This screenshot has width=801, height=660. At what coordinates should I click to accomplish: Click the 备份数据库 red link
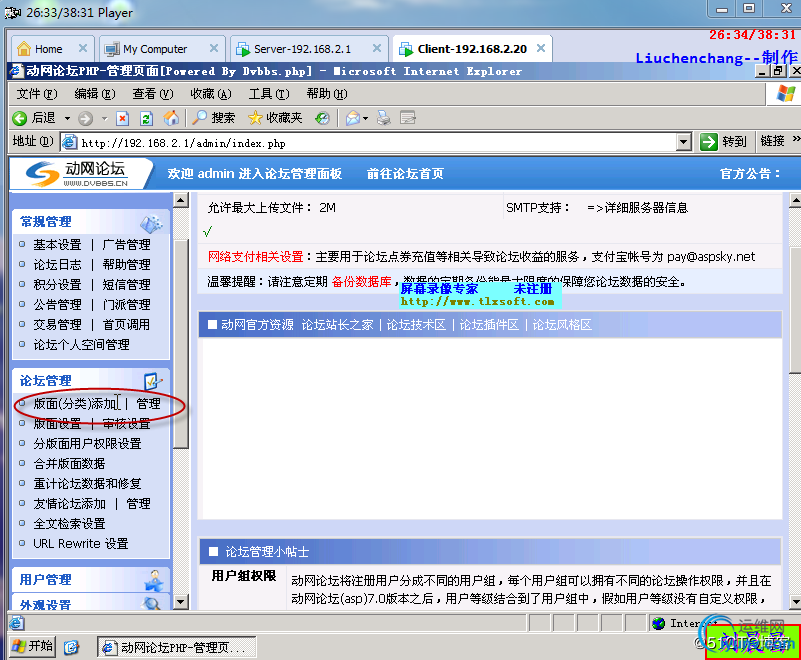[x=361, y=281]
